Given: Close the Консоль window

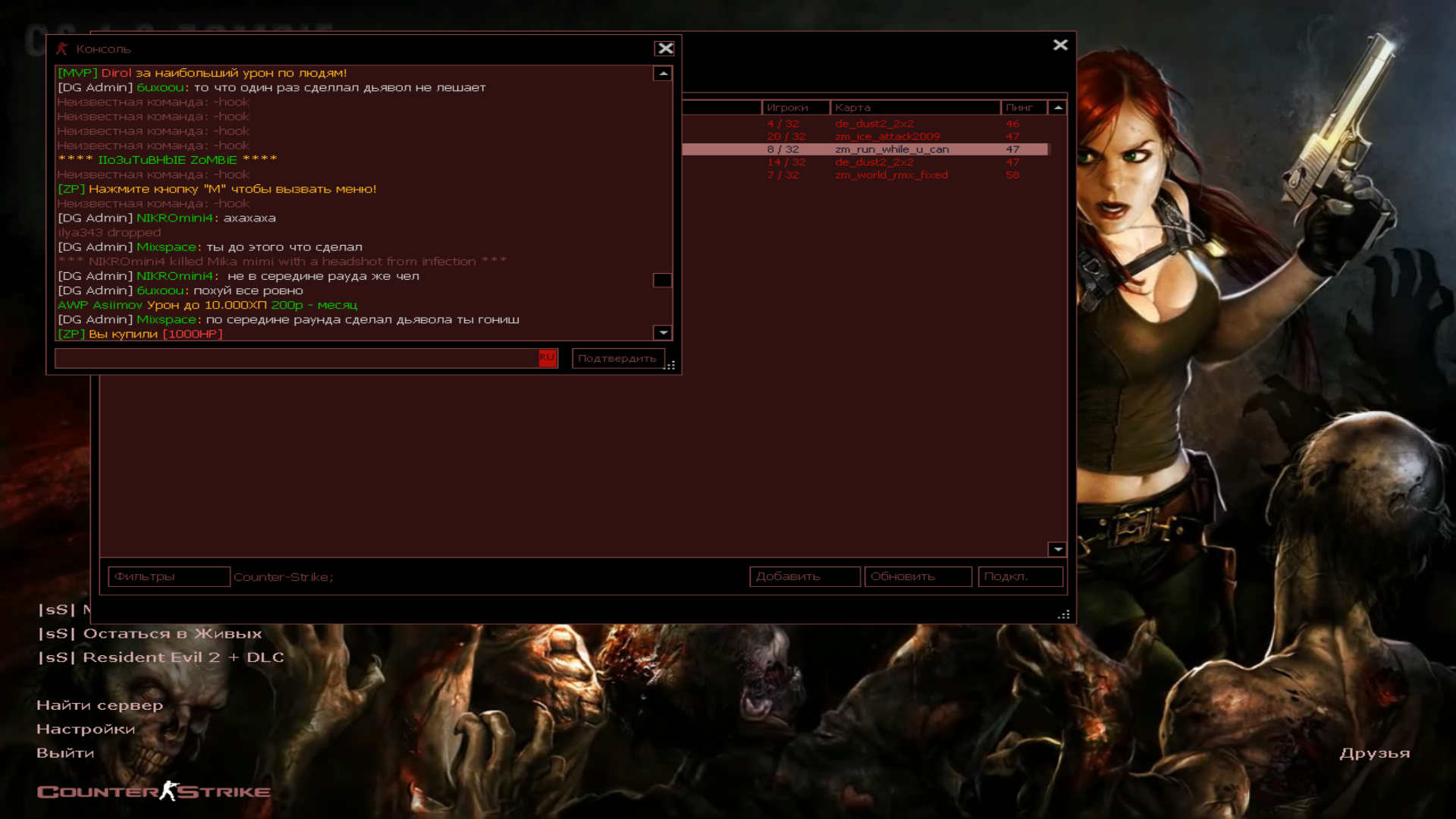Looking at the screenshot, I should pyautogui.click(x=664, y=49).
